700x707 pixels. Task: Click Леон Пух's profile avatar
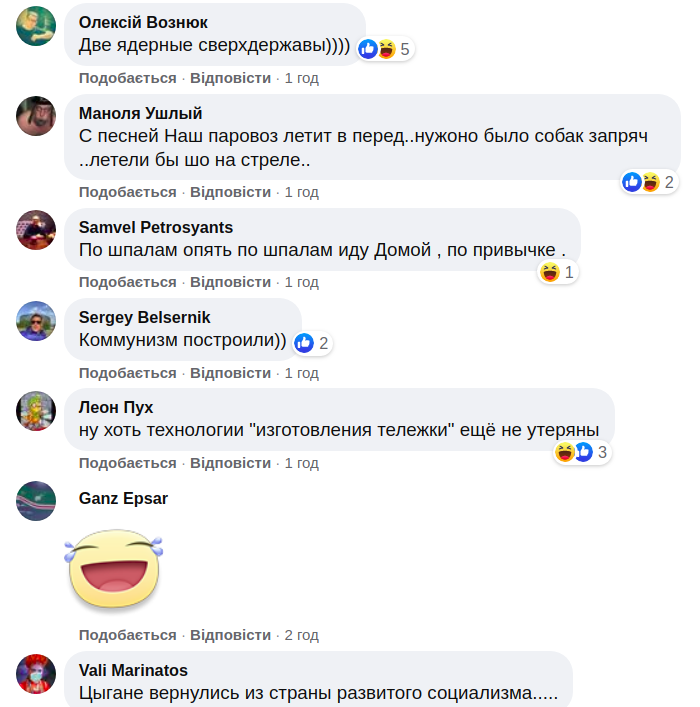(36, 410)
